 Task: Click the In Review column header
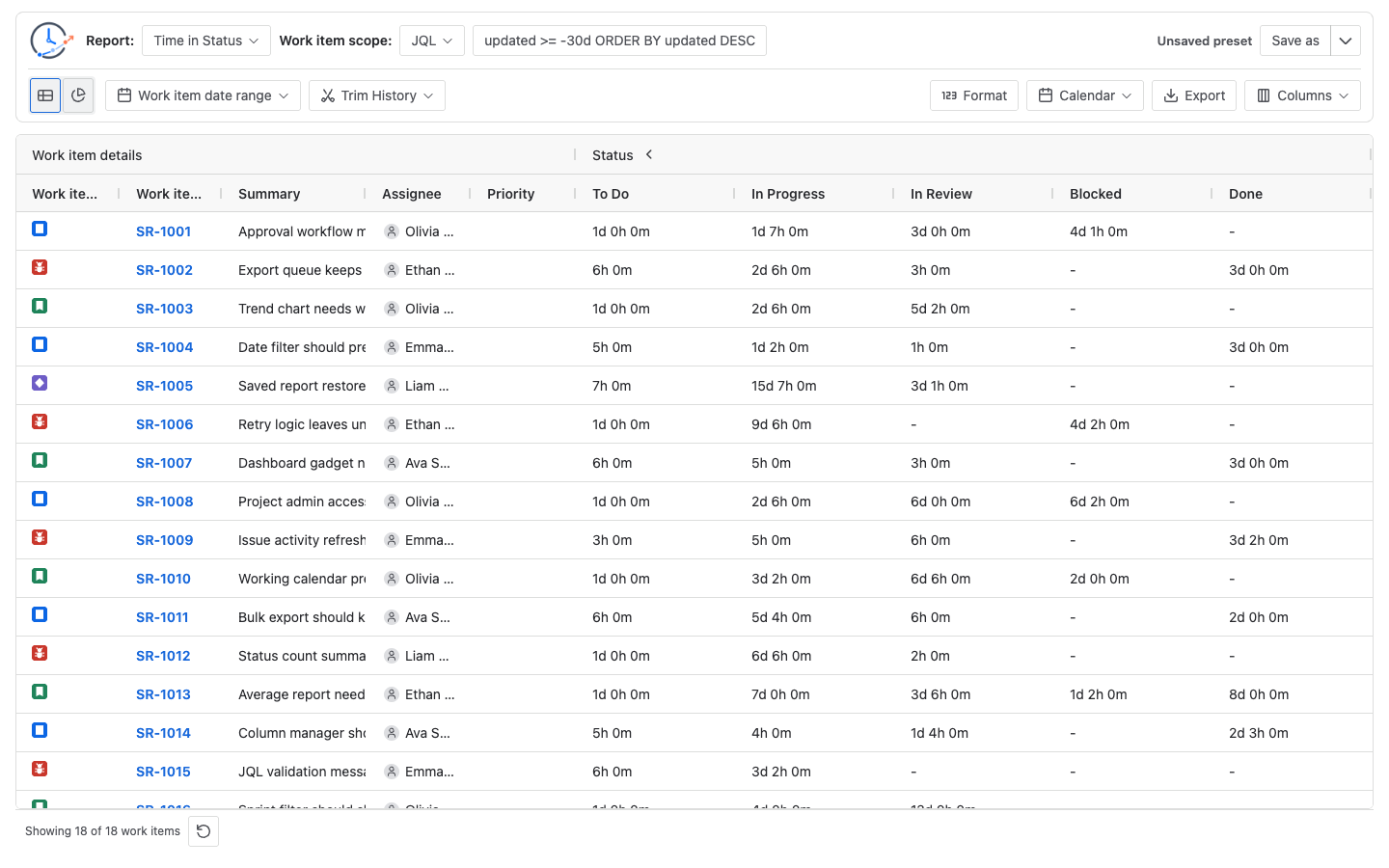click(x=941, y=194)
